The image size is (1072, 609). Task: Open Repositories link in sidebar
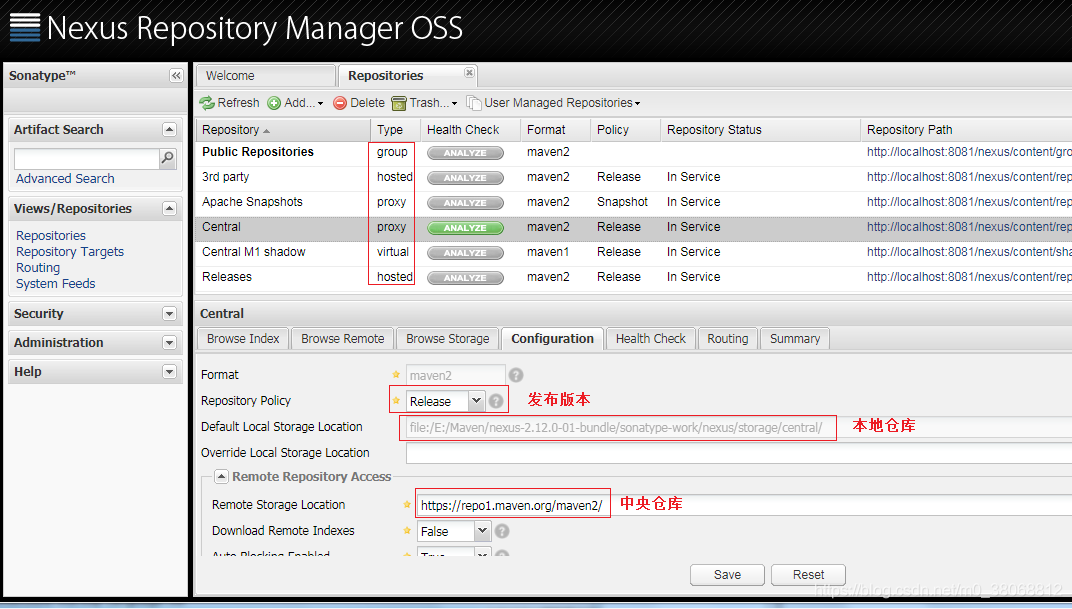coord(51,236)
